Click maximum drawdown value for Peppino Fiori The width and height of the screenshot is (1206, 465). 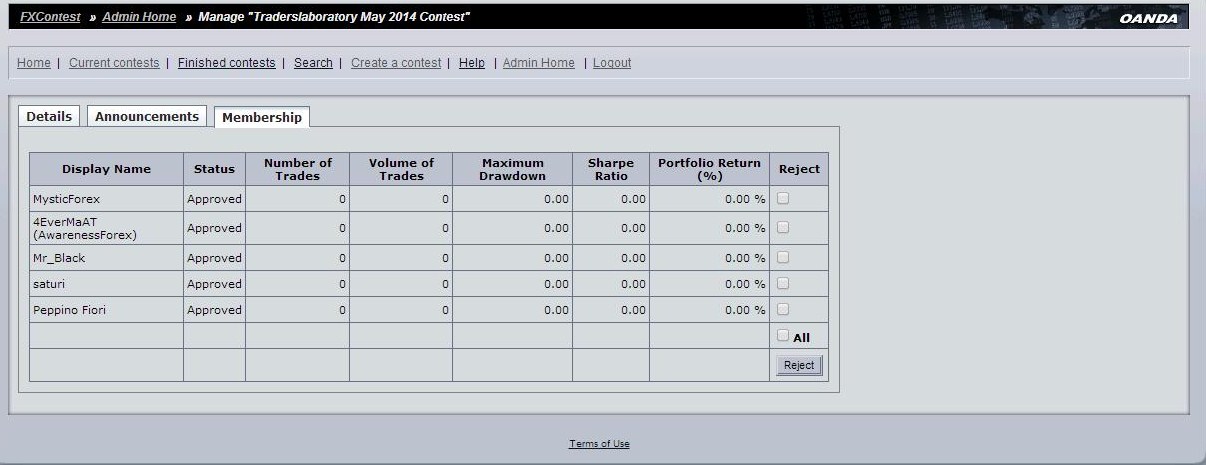tap(556, 310)
